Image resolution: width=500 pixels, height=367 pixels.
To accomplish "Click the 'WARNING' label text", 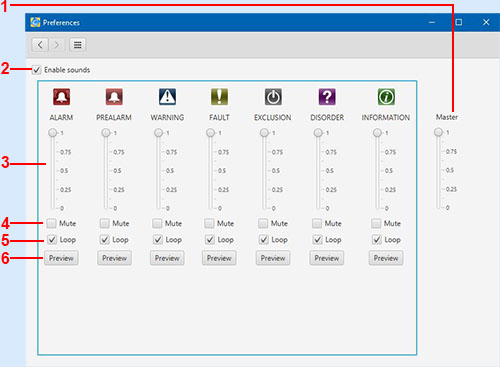I will pyautogui.click(x=167, y=117).
